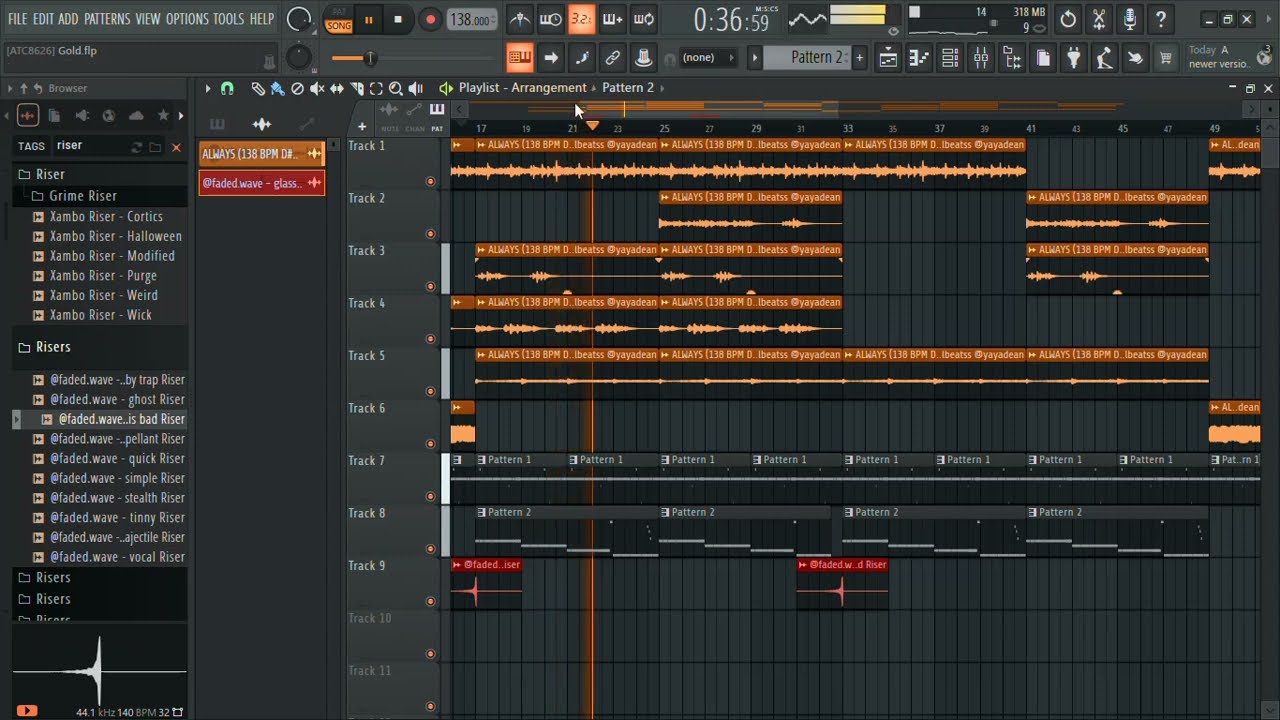This screenshot has height=720, width=1280.
Task: Select the zoom magnifier tool in Playlist
Action: click(396, 88)
